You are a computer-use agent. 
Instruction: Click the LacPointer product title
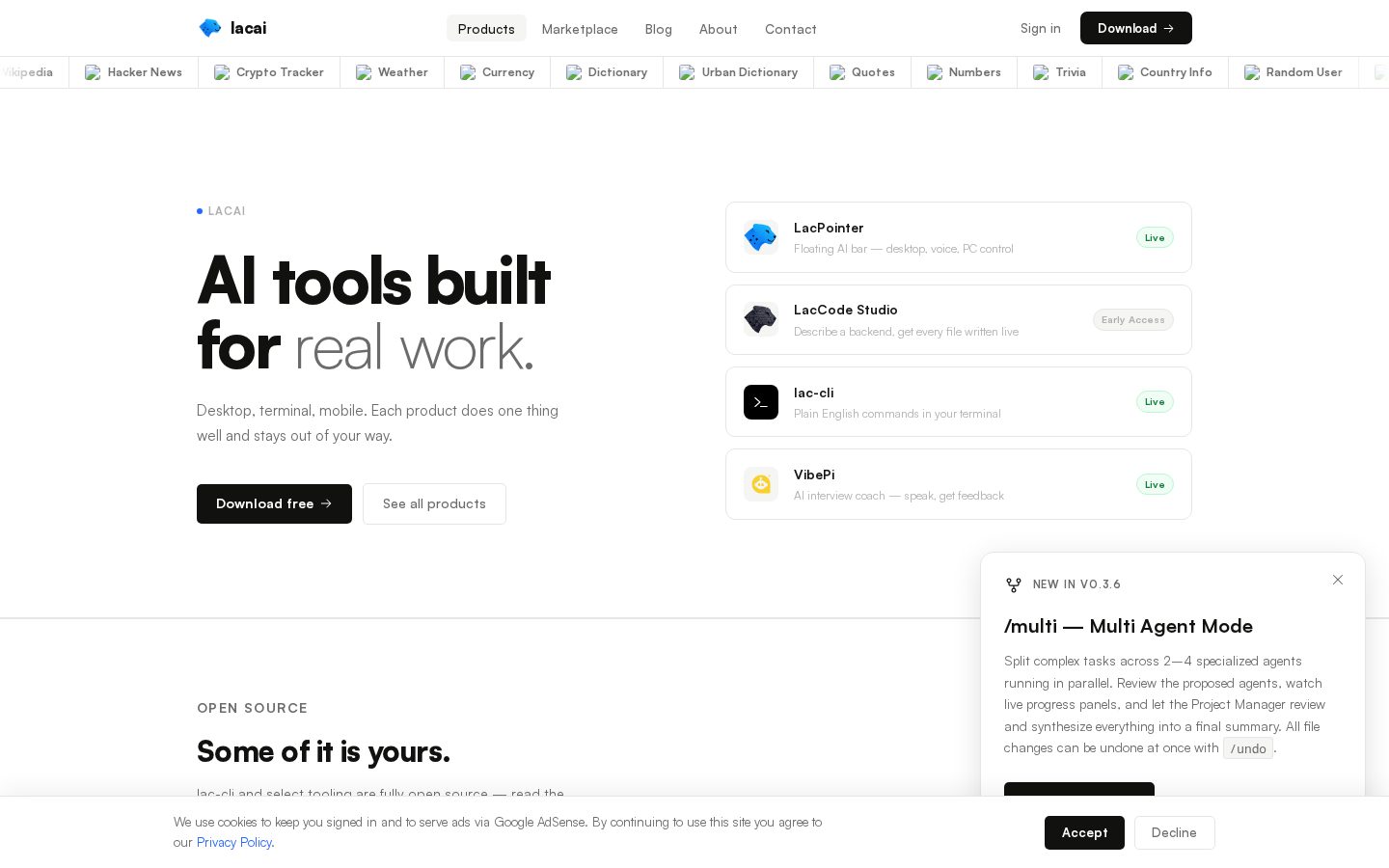[829, 228]
